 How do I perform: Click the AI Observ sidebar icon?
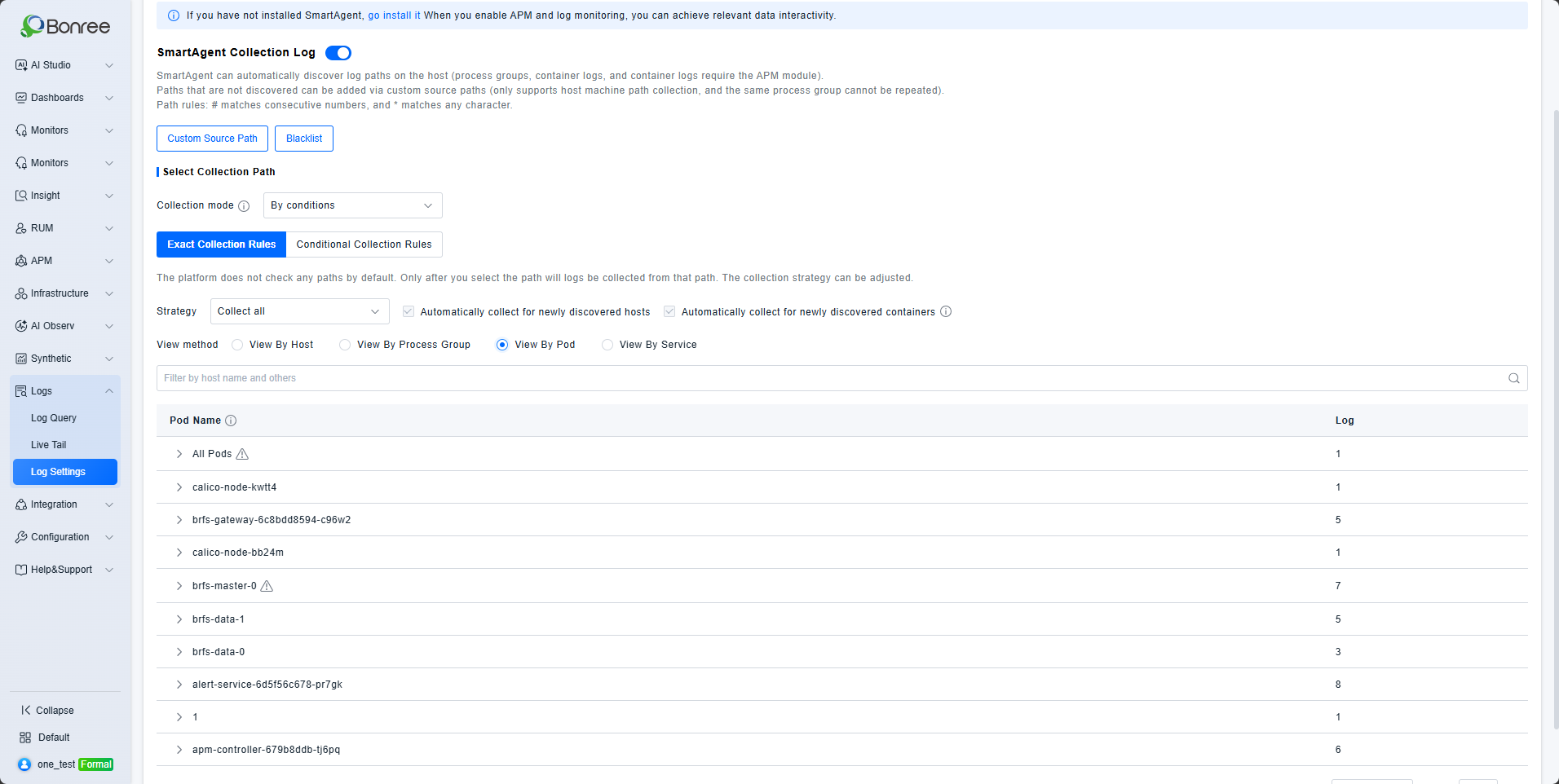click(x=21, y=326)
